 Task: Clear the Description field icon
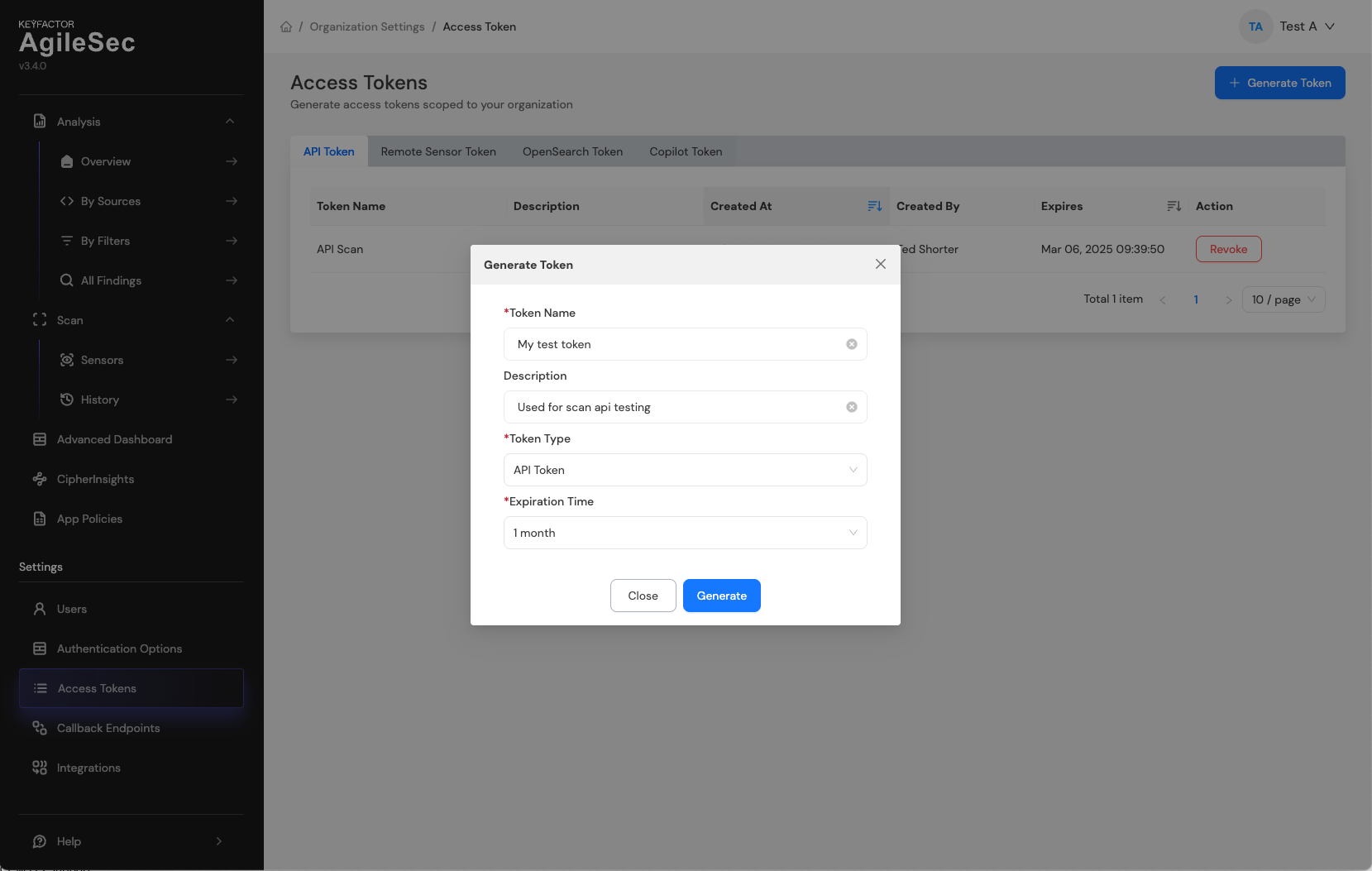coord(851,407)
